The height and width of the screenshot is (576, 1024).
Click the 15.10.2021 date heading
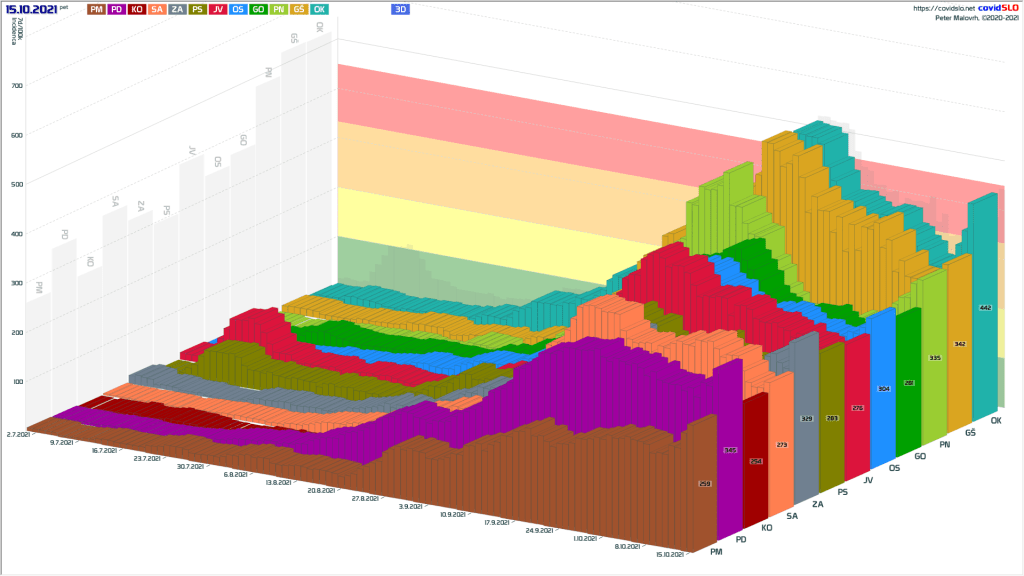[x=30, y=9]
